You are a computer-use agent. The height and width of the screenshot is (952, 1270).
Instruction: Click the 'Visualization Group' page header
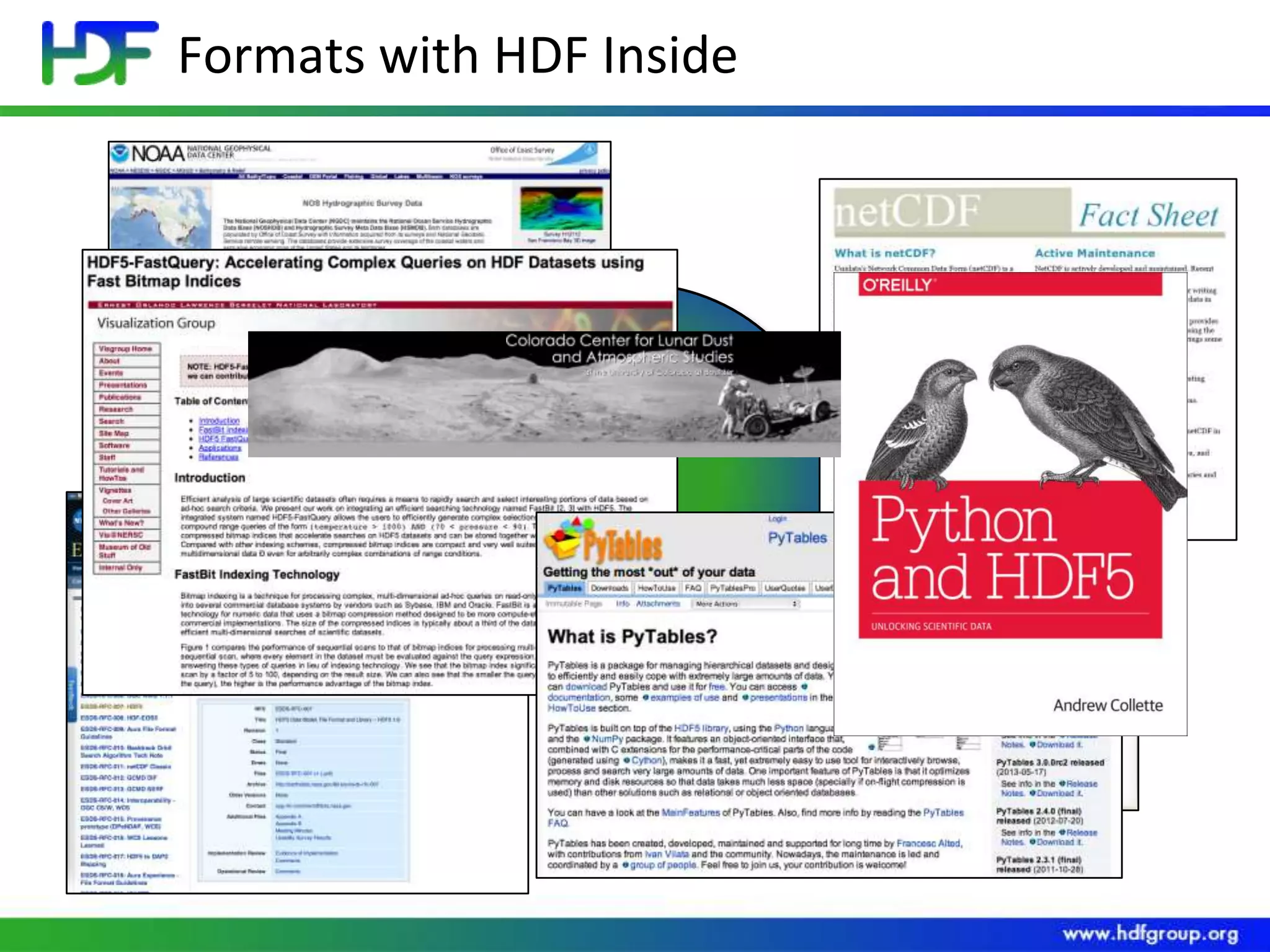(156, 323)
